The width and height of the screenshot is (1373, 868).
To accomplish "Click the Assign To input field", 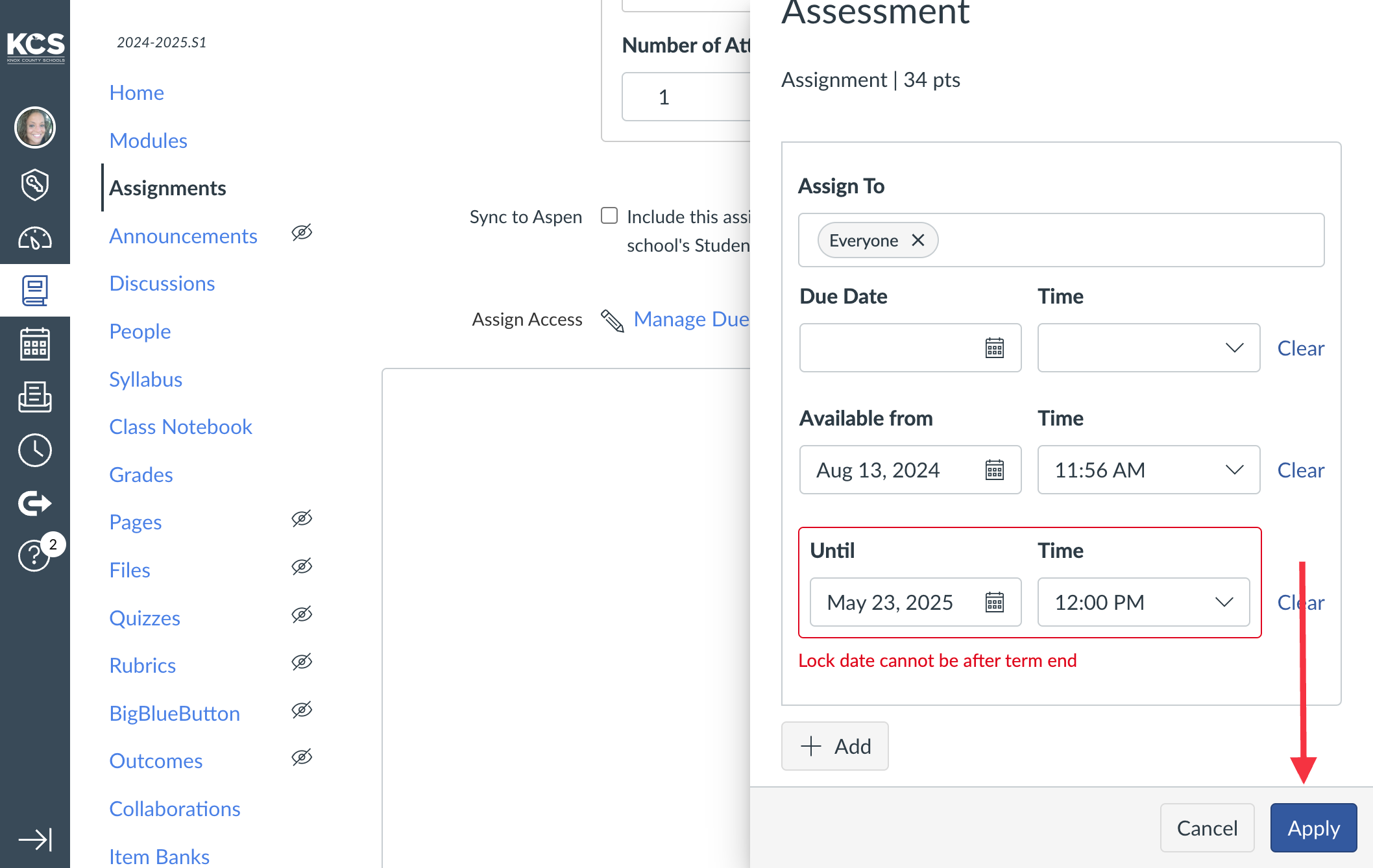I will coord(1061,240).
